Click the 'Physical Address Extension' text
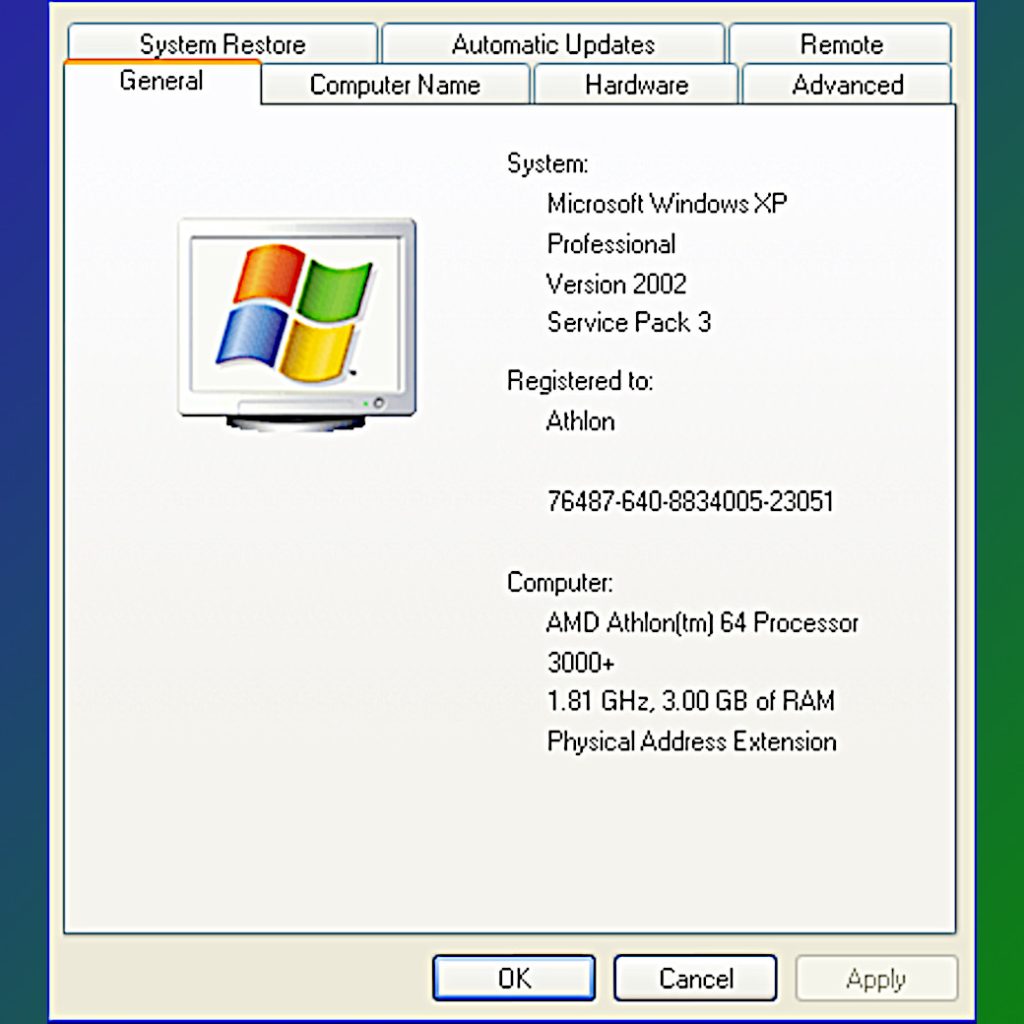1024x1024 pixels. click(692, 741)
